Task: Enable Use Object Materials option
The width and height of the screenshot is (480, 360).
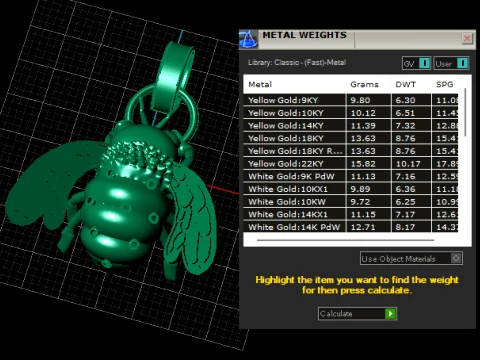Action: coord(411,258)
